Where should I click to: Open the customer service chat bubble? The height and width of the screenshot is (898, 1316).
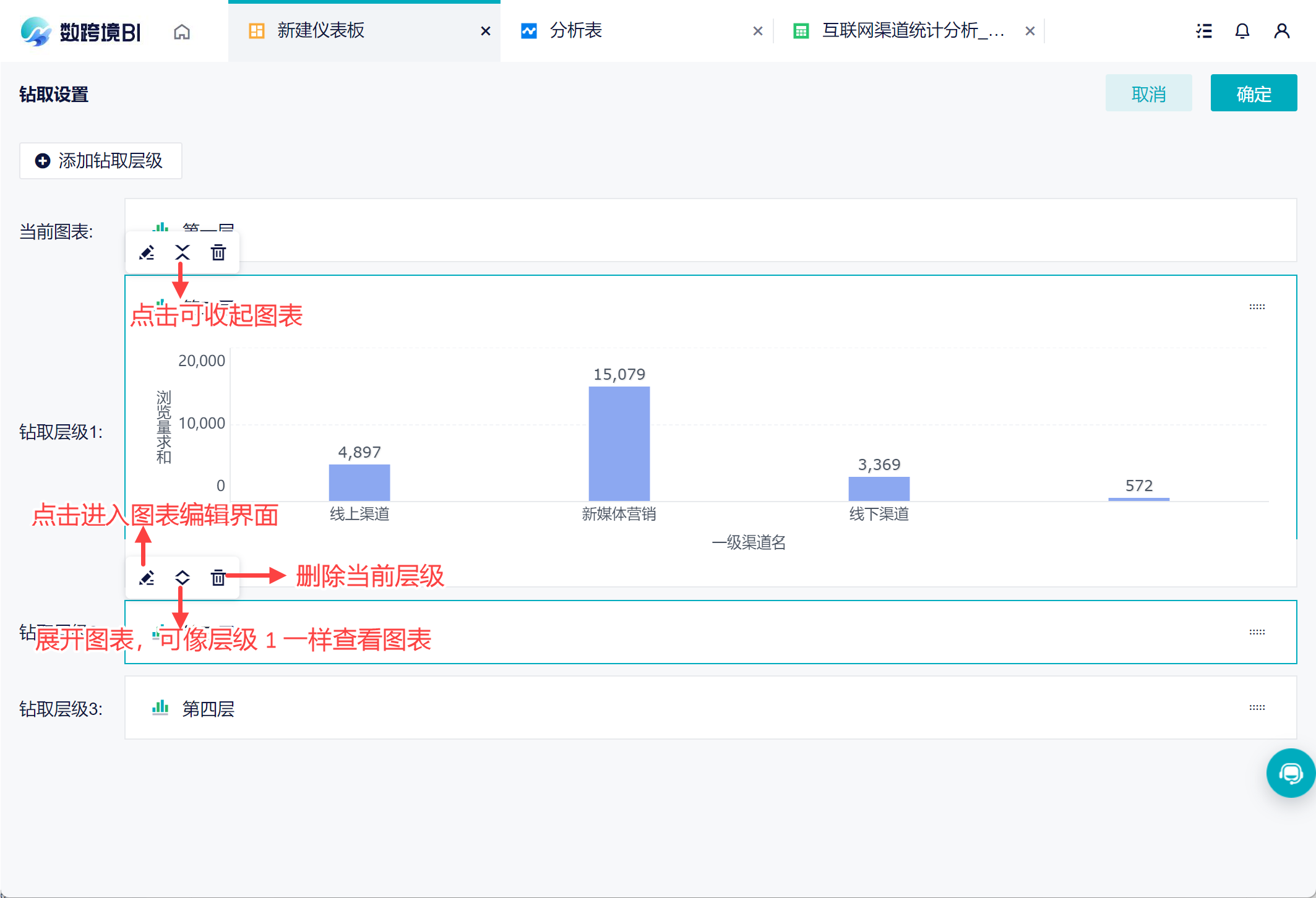[1290, 772]
